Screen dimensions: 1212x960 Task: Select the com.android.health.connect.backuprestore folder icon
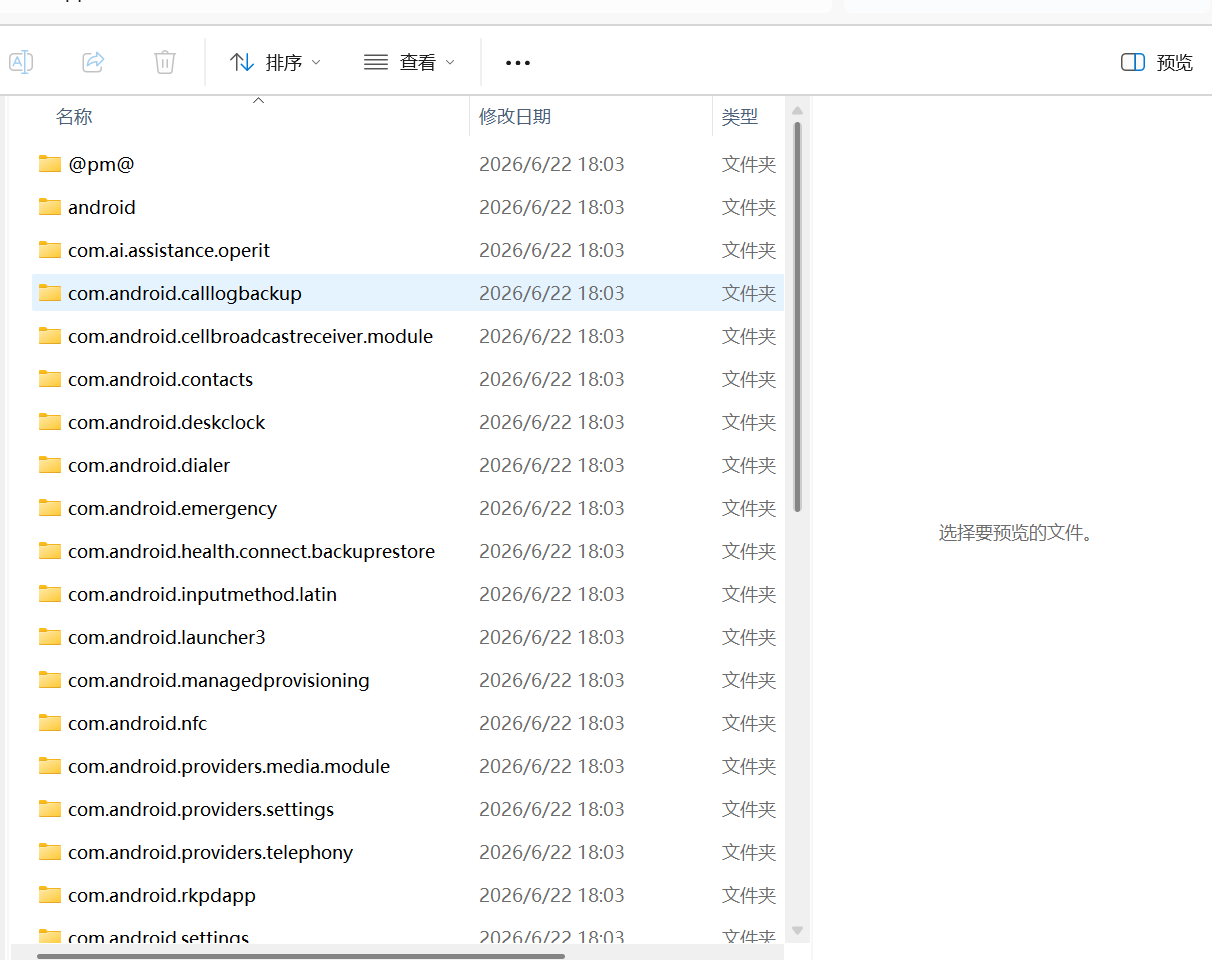[x=50, y=551]
